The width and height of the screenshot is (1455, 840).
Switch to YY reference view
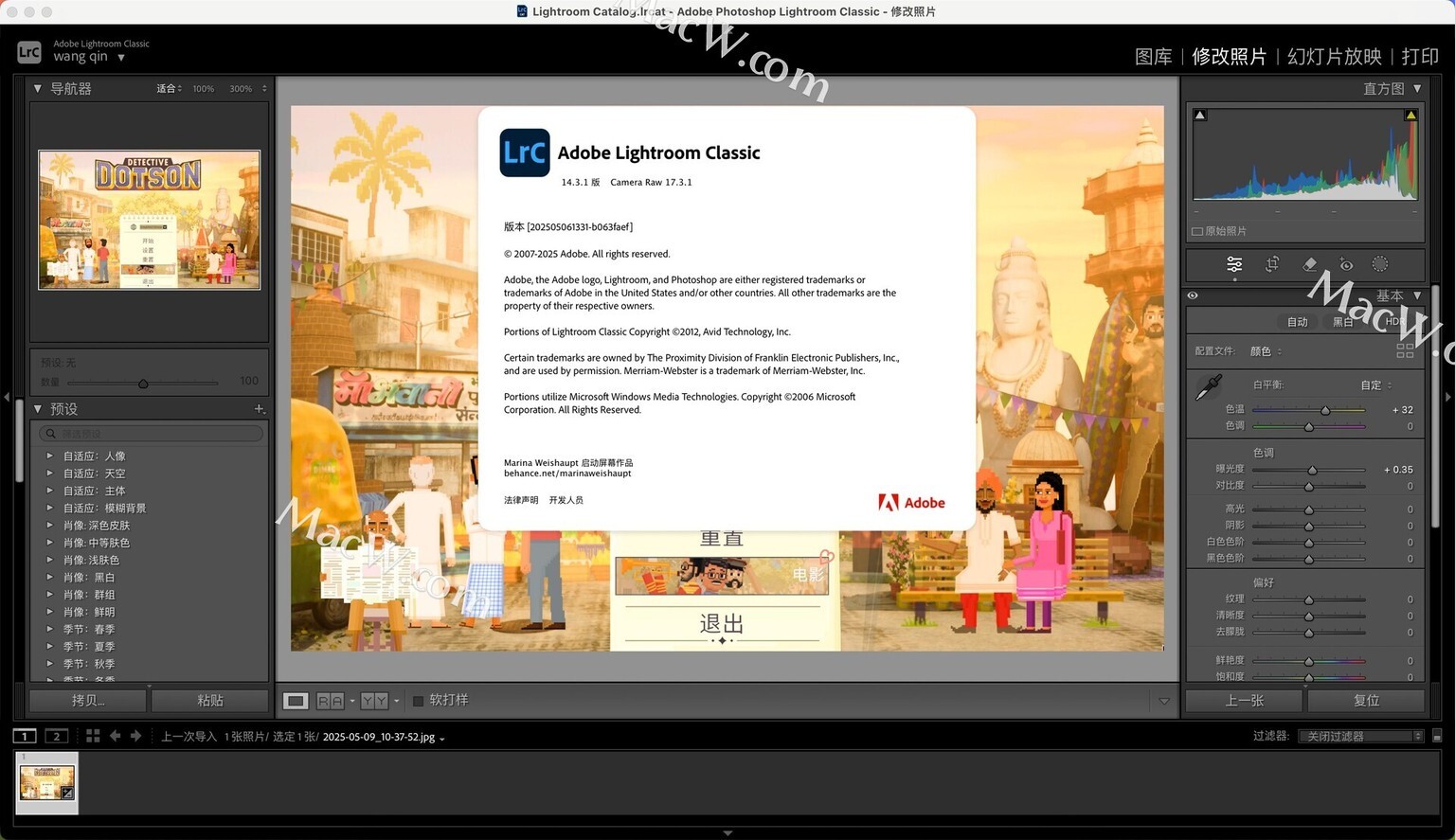[374, 701]
